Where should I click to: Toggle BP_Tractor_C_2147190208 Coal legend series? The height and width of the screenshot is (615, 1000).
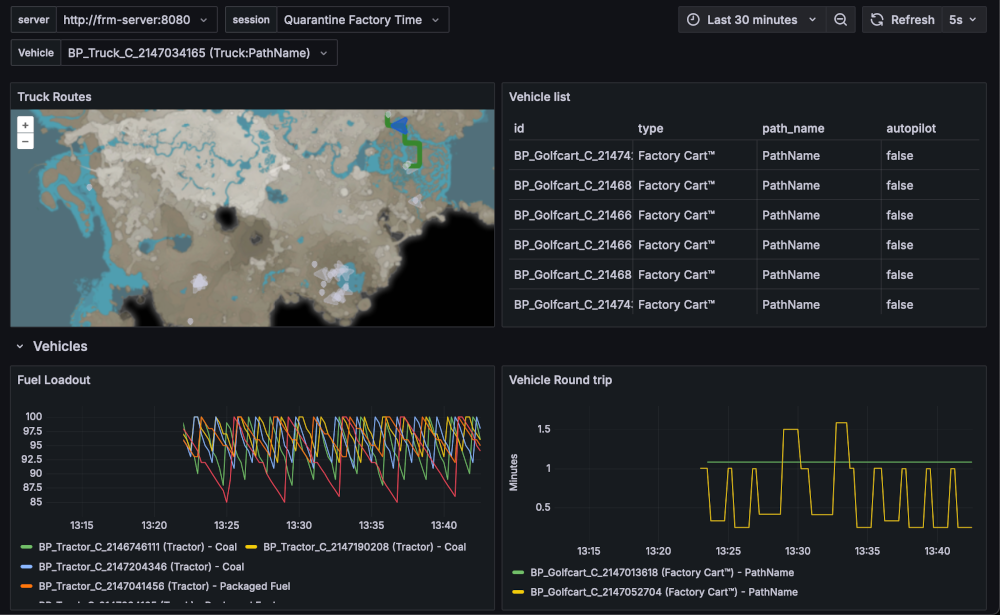tap(364, 547)
